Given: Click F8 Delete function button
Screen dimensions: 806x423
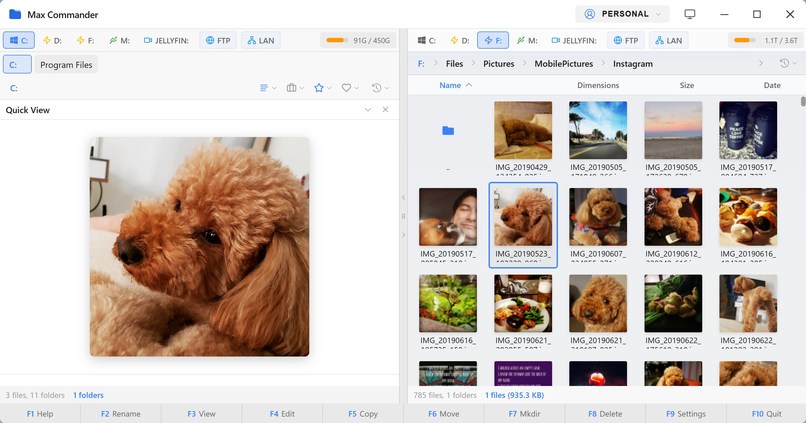Looking at the screenshot, I should click(605, 414).
